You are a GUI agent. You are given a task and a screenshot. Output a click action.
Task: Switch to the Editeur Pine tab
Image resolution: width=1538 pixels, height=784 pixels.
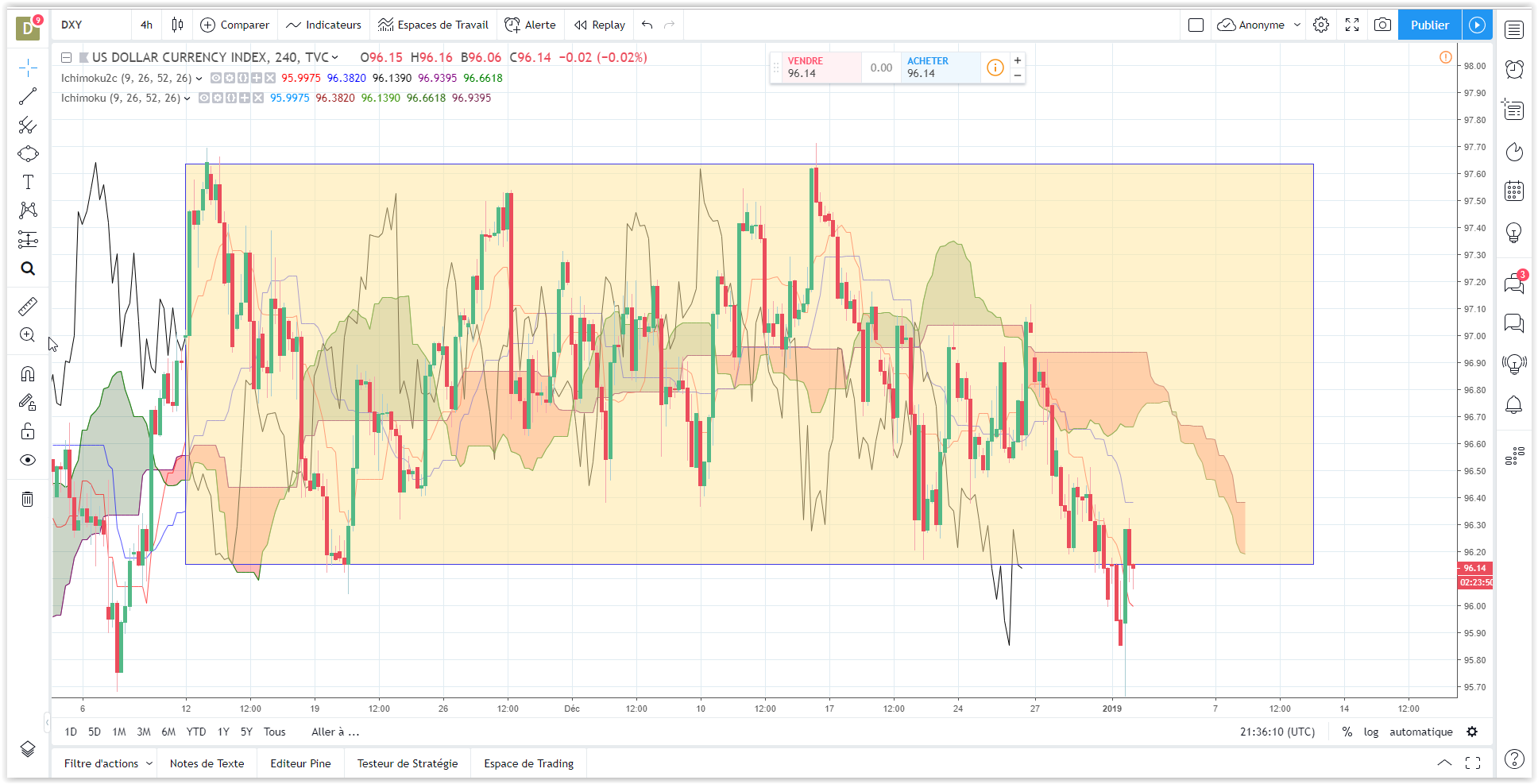tap(300, 763)
